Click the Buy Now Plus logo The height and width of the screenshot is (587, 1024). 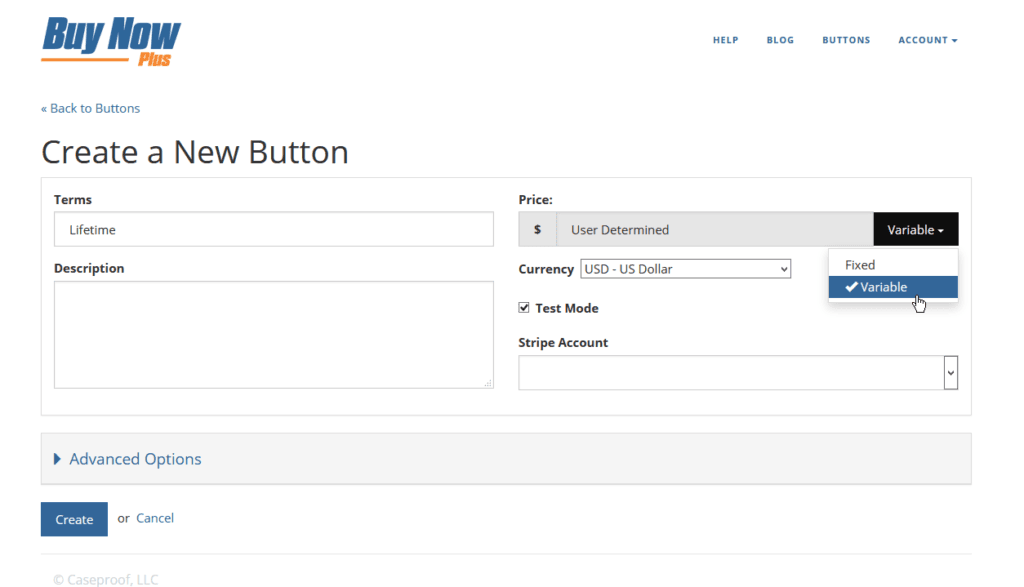[111, 41]
